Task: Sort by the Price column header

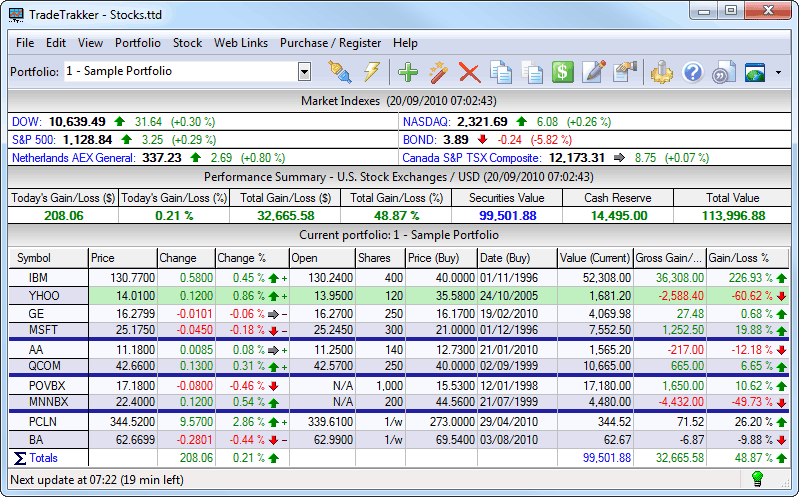Action: pyautogui.click(x=123, y=258)
